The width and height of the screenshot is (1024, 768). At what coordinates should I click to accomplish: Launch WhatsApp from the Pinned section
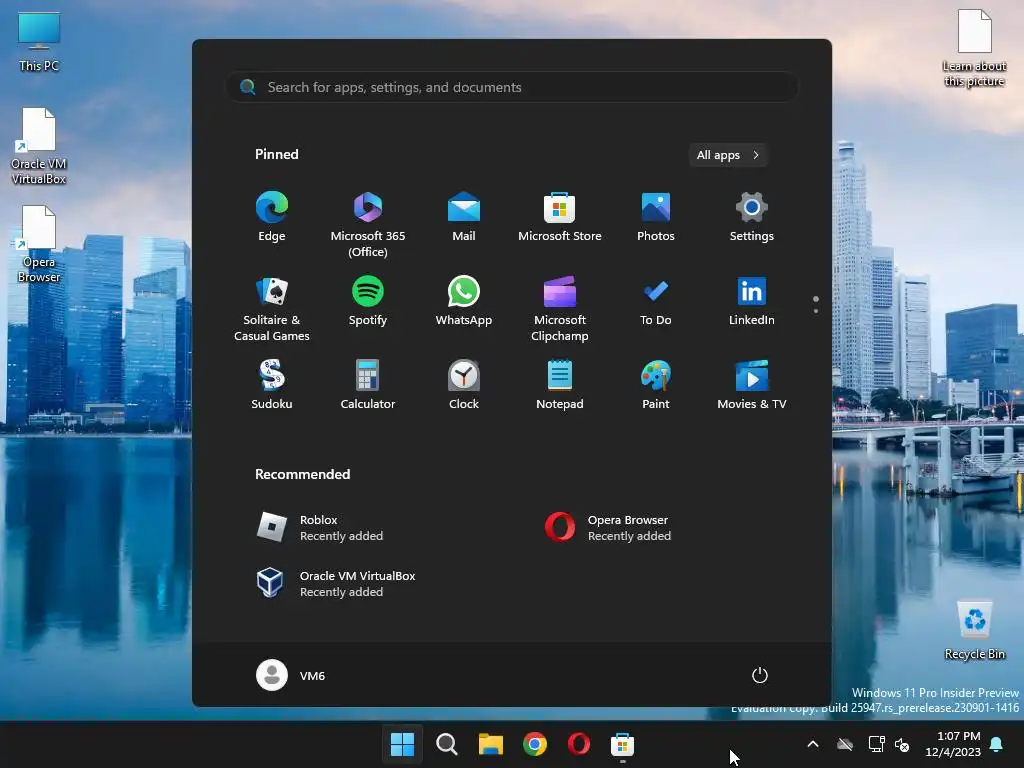[x=464, y=301]
